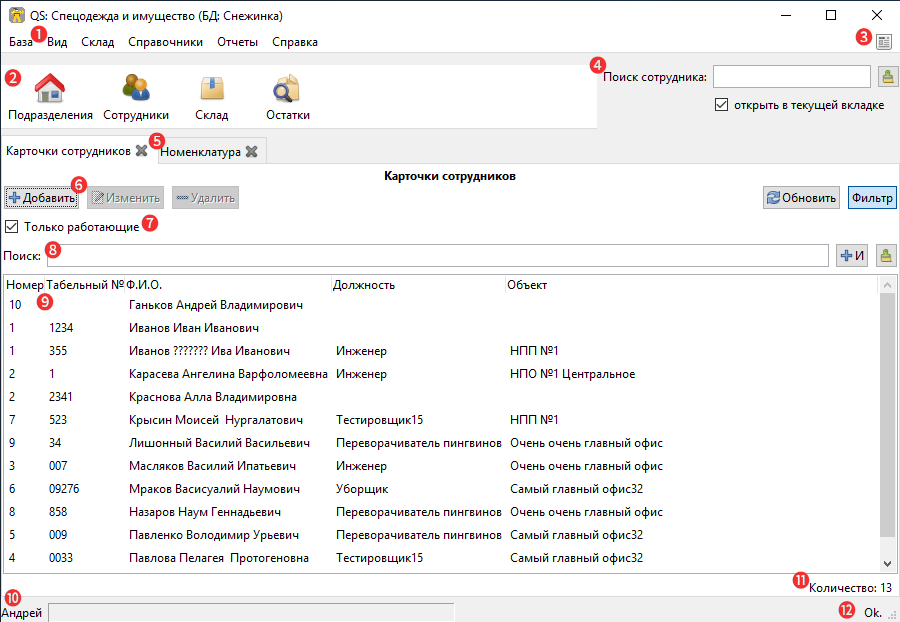This screenshot has width=900, height=622.
Task: Click the Удалить button
Action: click(x=205, y=198)
